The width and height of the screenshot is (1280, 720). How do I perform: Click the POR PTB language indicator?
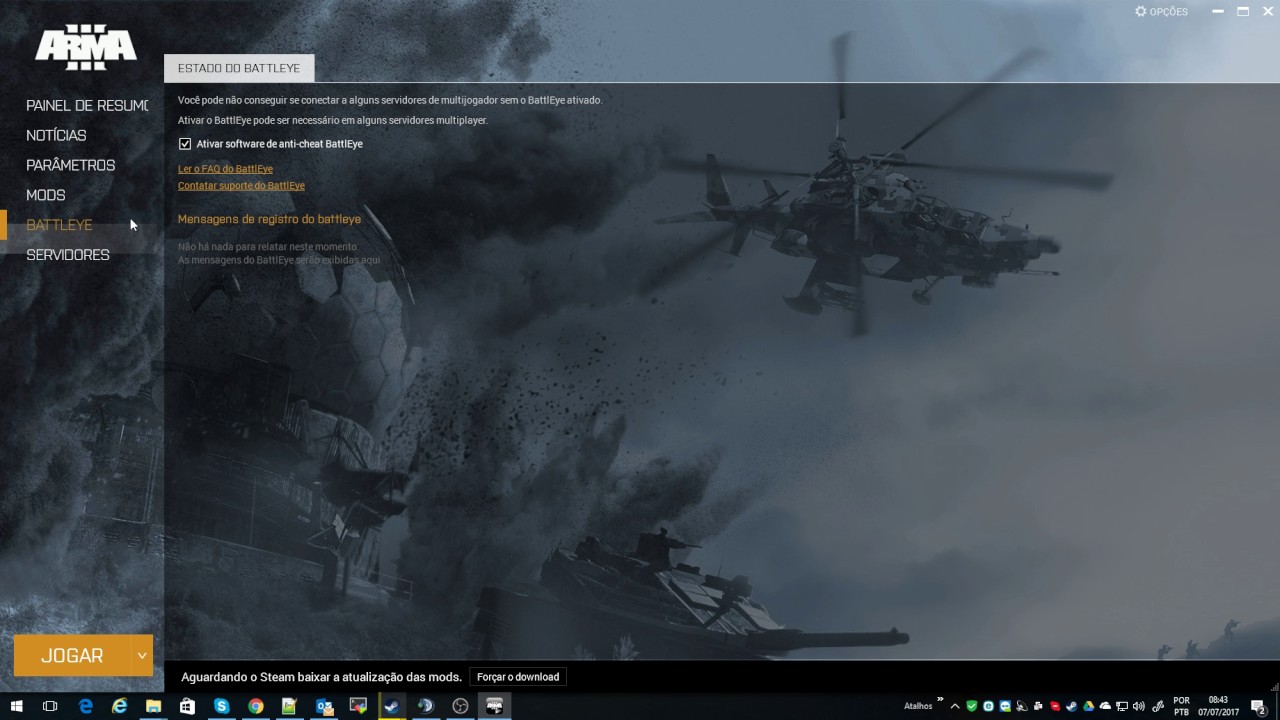pos(1181,706)
